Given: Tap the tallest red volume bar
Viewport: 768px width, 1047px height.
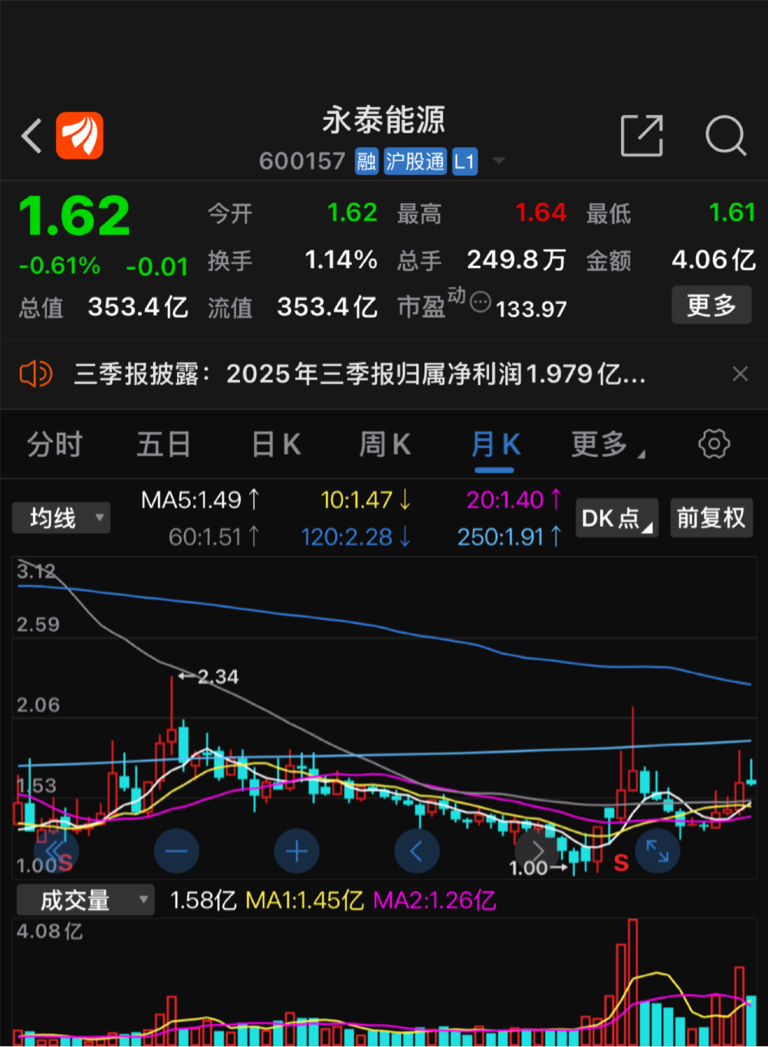Looking at the screenshot, I should pos(632,982).
